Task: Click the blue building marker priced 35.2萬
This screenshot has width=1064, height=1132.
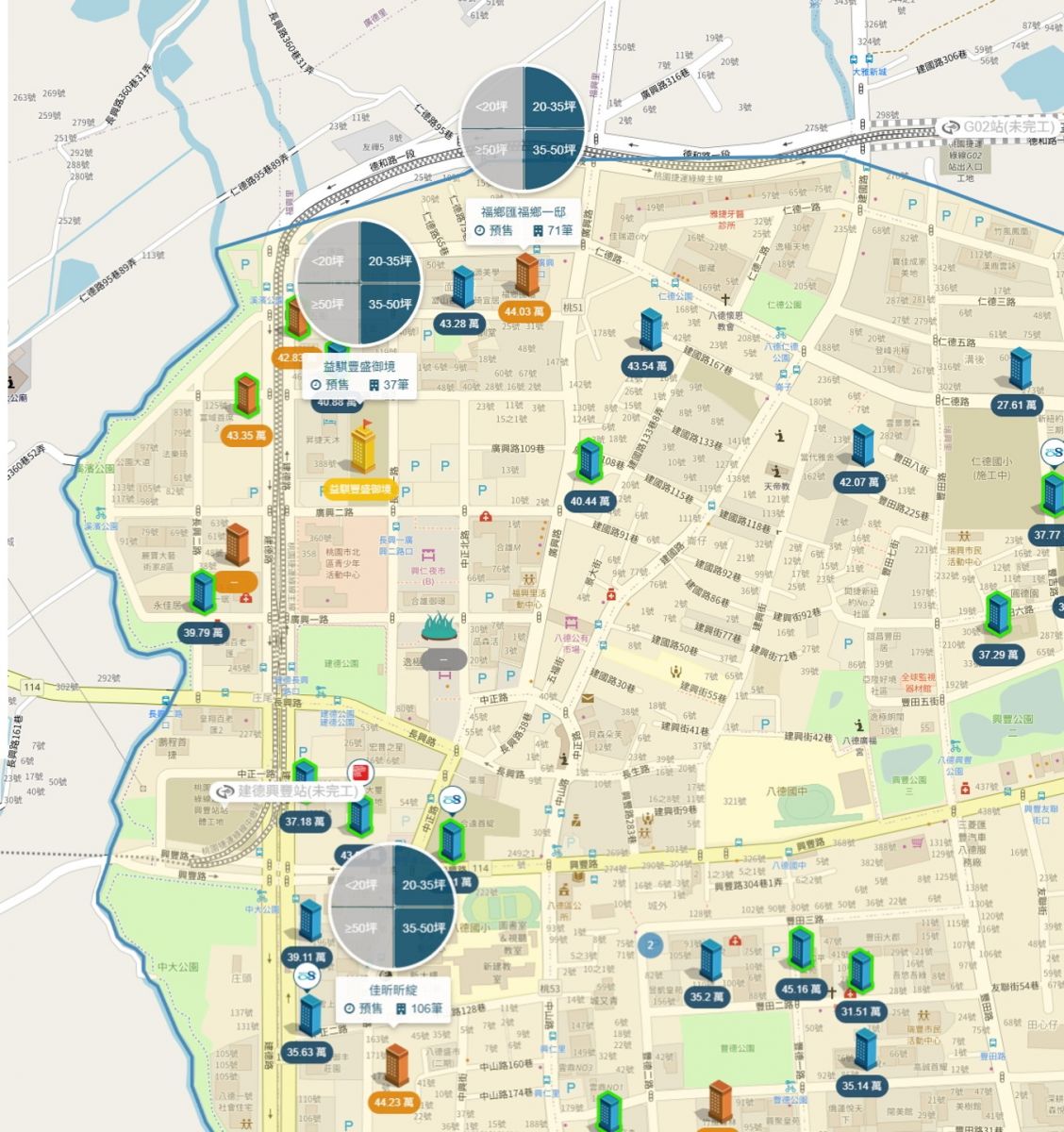Action: click(x=710, y=960)
